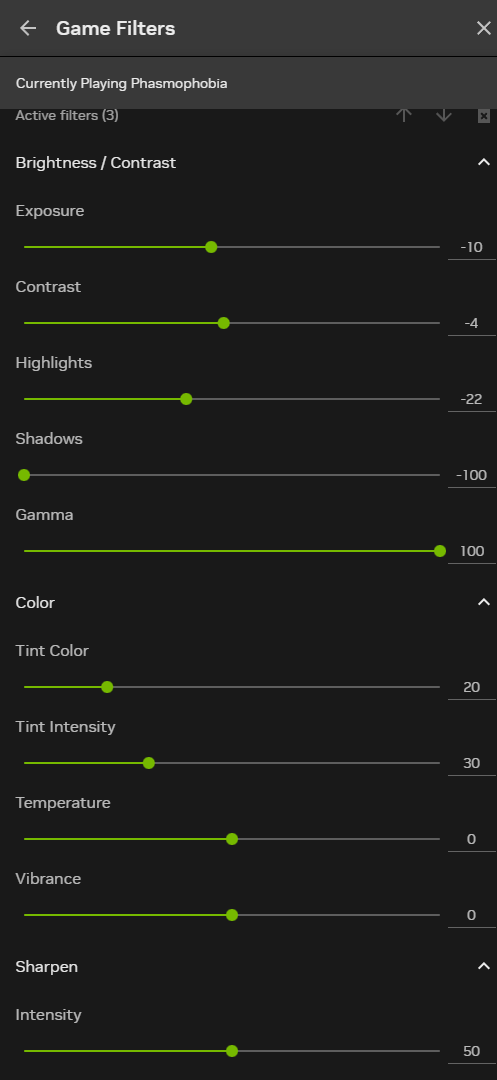Image resolution: width=497 pixels, height=1080 pixels.
Task: Edit the Sharpen Intensity value field showing 50
Action: pos(472,1051)
